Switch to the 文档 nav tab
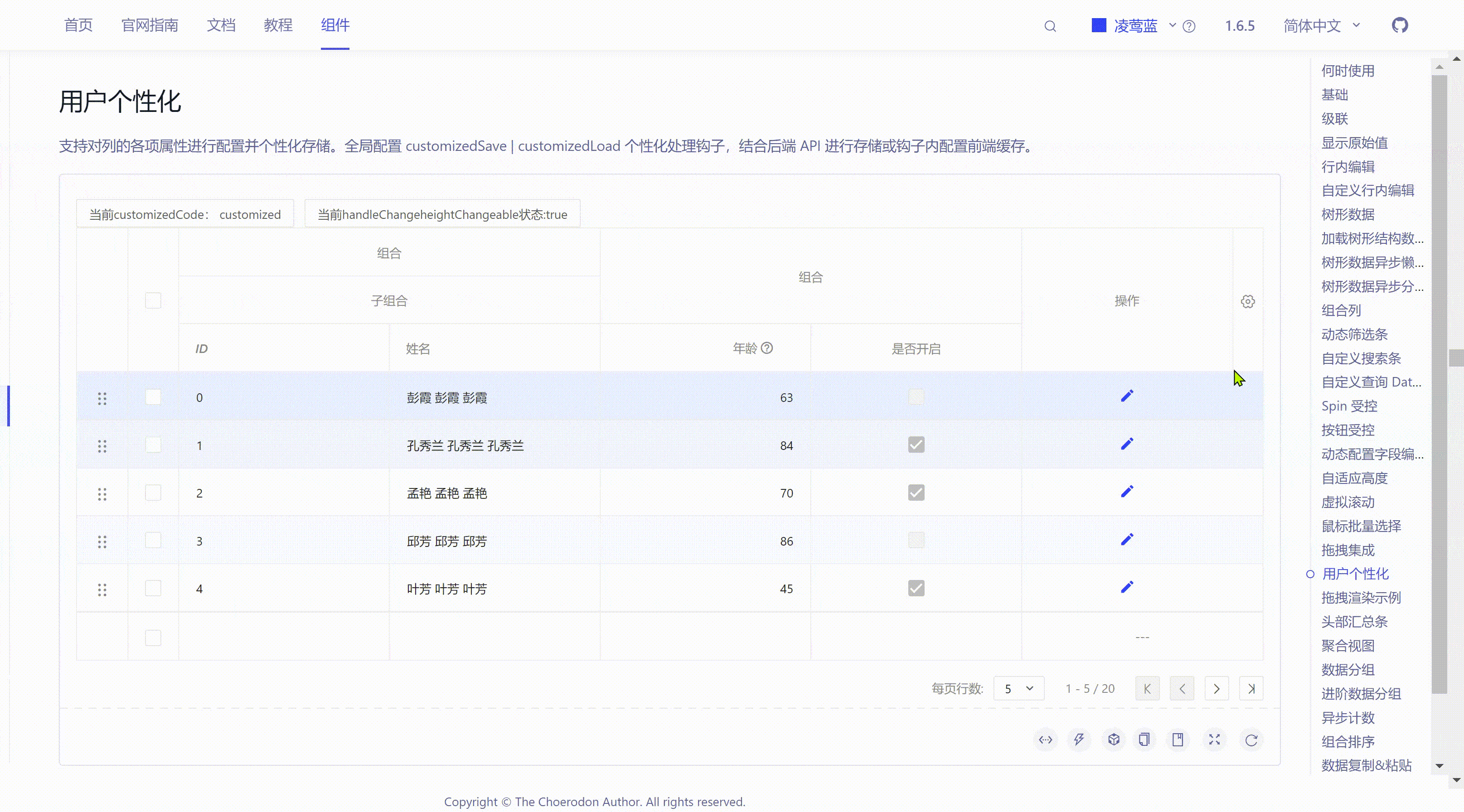The width and height of the screenshot is (1464, 812). click(x=221, y=25)
